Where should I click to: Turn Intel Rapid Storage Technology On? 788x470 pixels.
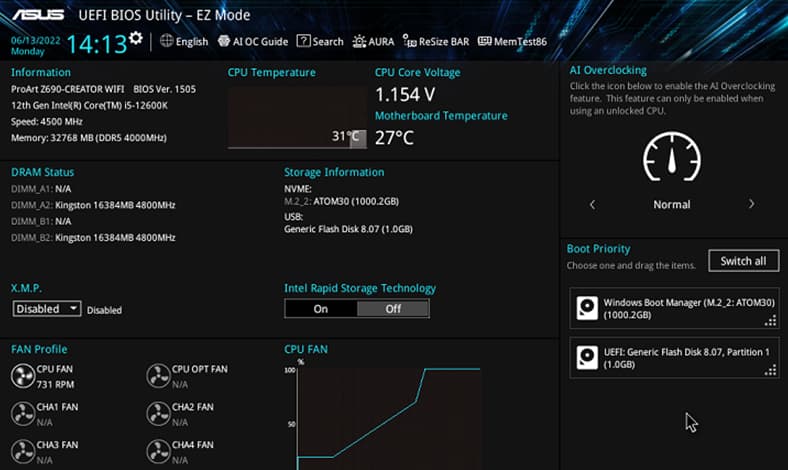tap(321, 309)
